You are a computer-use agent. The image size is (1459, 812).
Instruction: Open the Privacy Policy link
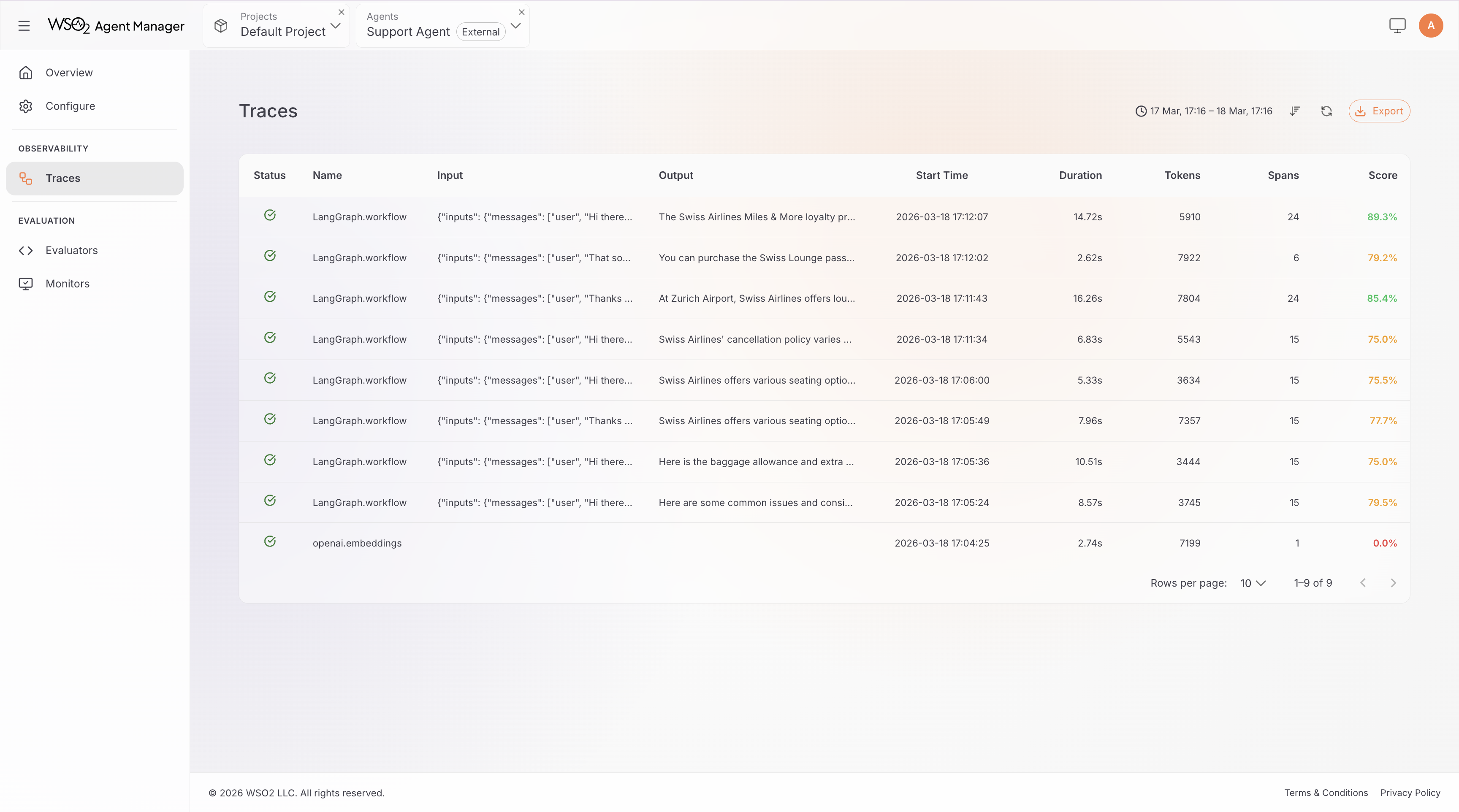(1410, 793)
